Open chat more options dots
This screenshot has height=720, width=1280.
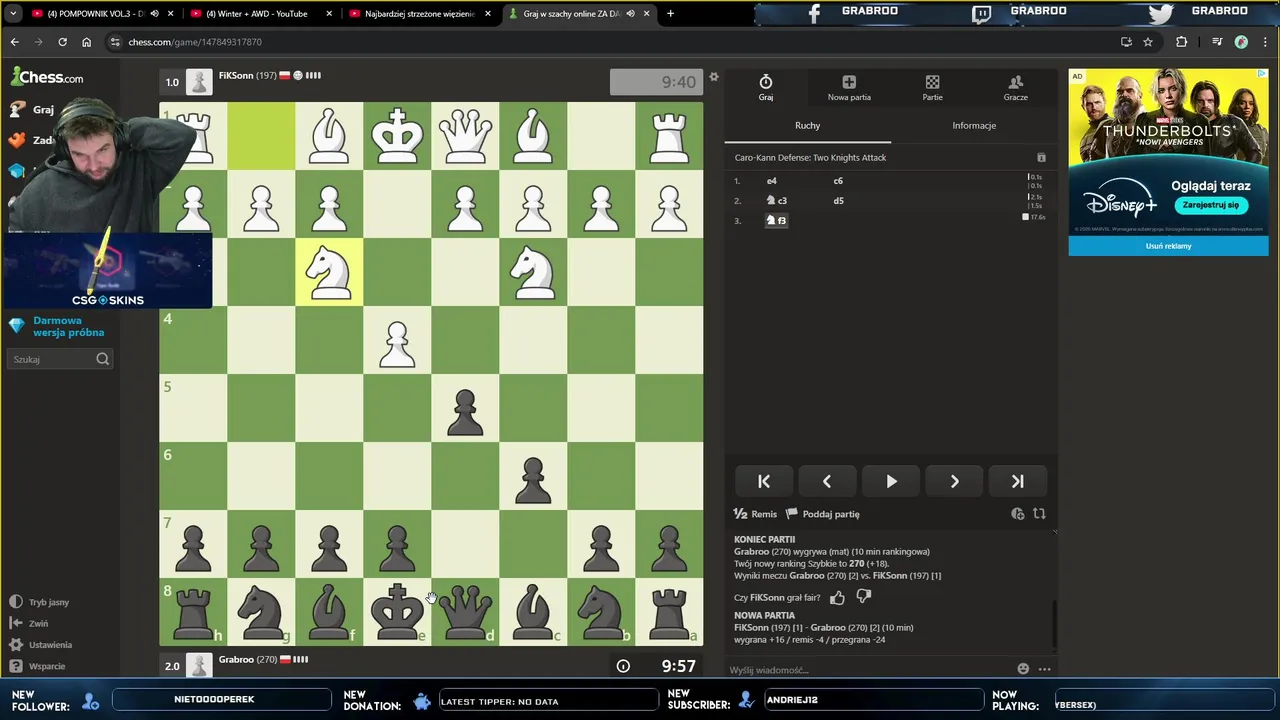pos(1044,669)
